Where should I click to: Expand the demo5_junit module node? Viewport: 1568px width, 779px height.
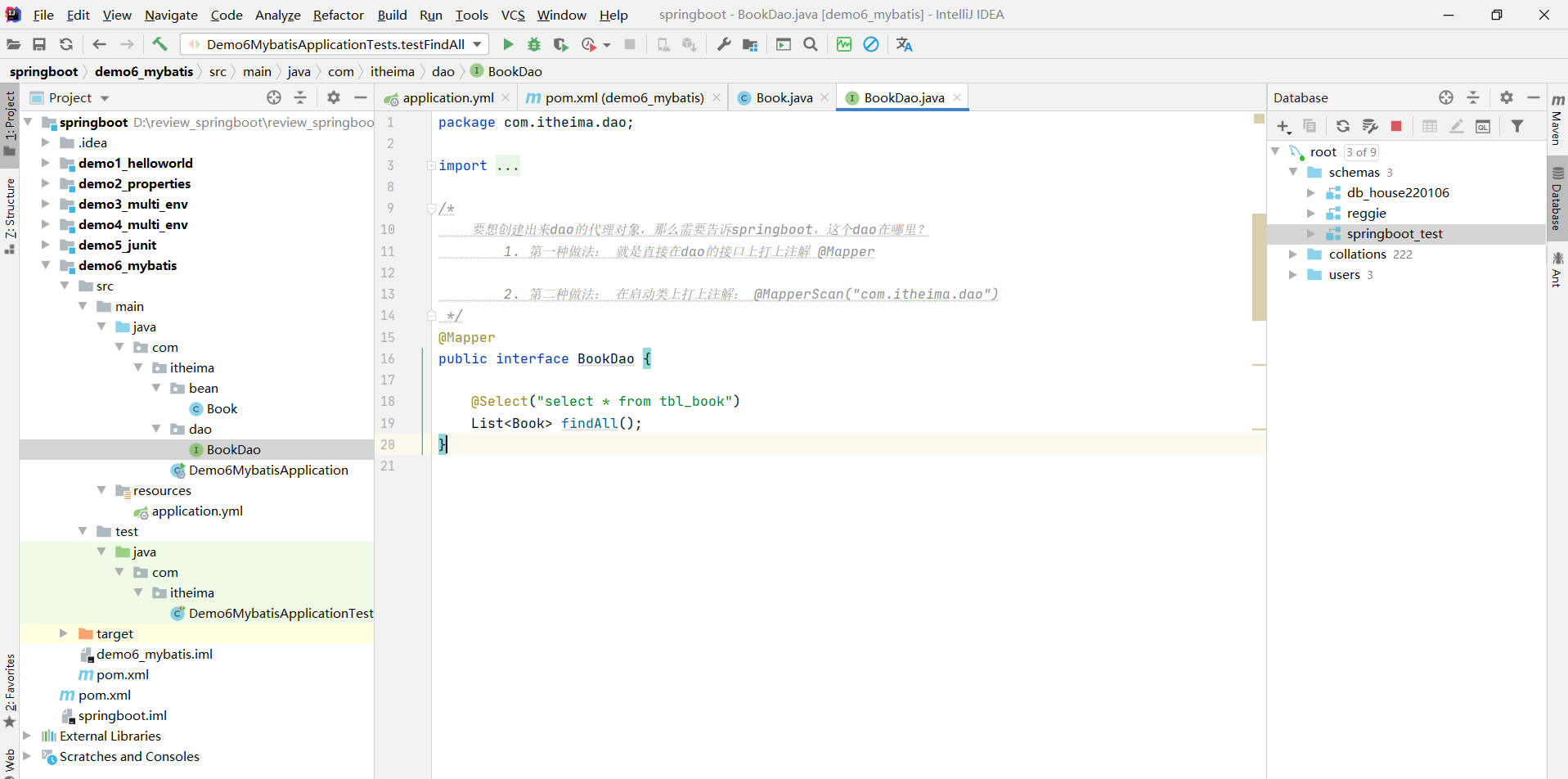point(46,245)
